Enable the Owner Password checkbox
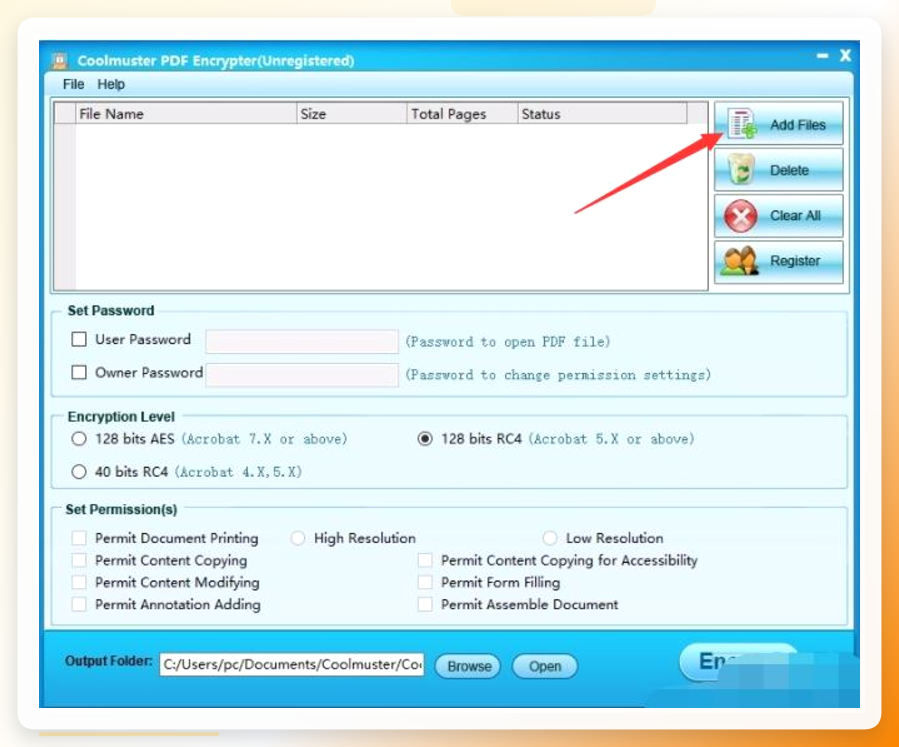Screen dimensions: 899x747 [79, 373]
